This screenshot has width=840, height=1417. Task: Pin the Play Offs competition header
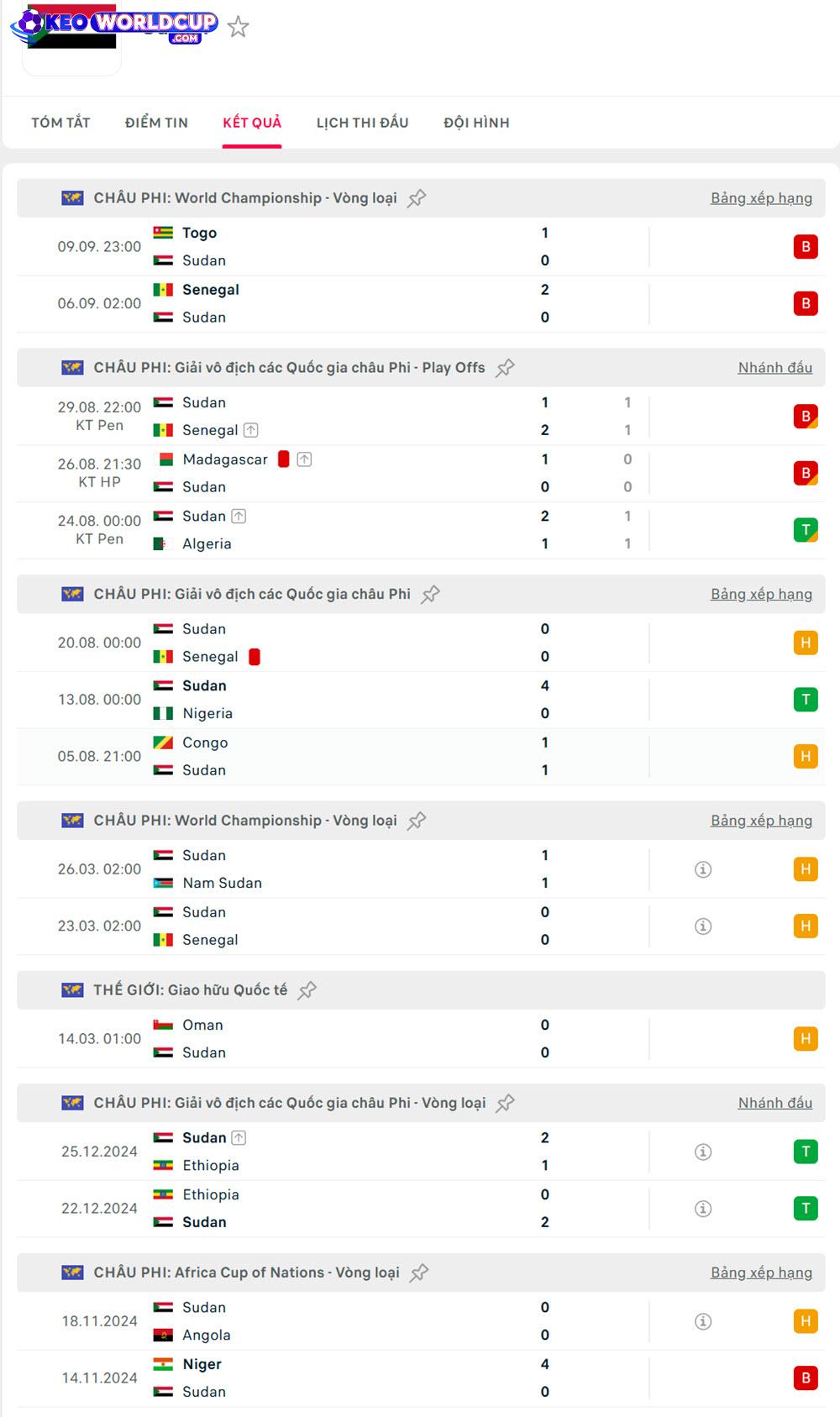coord(505,368)
